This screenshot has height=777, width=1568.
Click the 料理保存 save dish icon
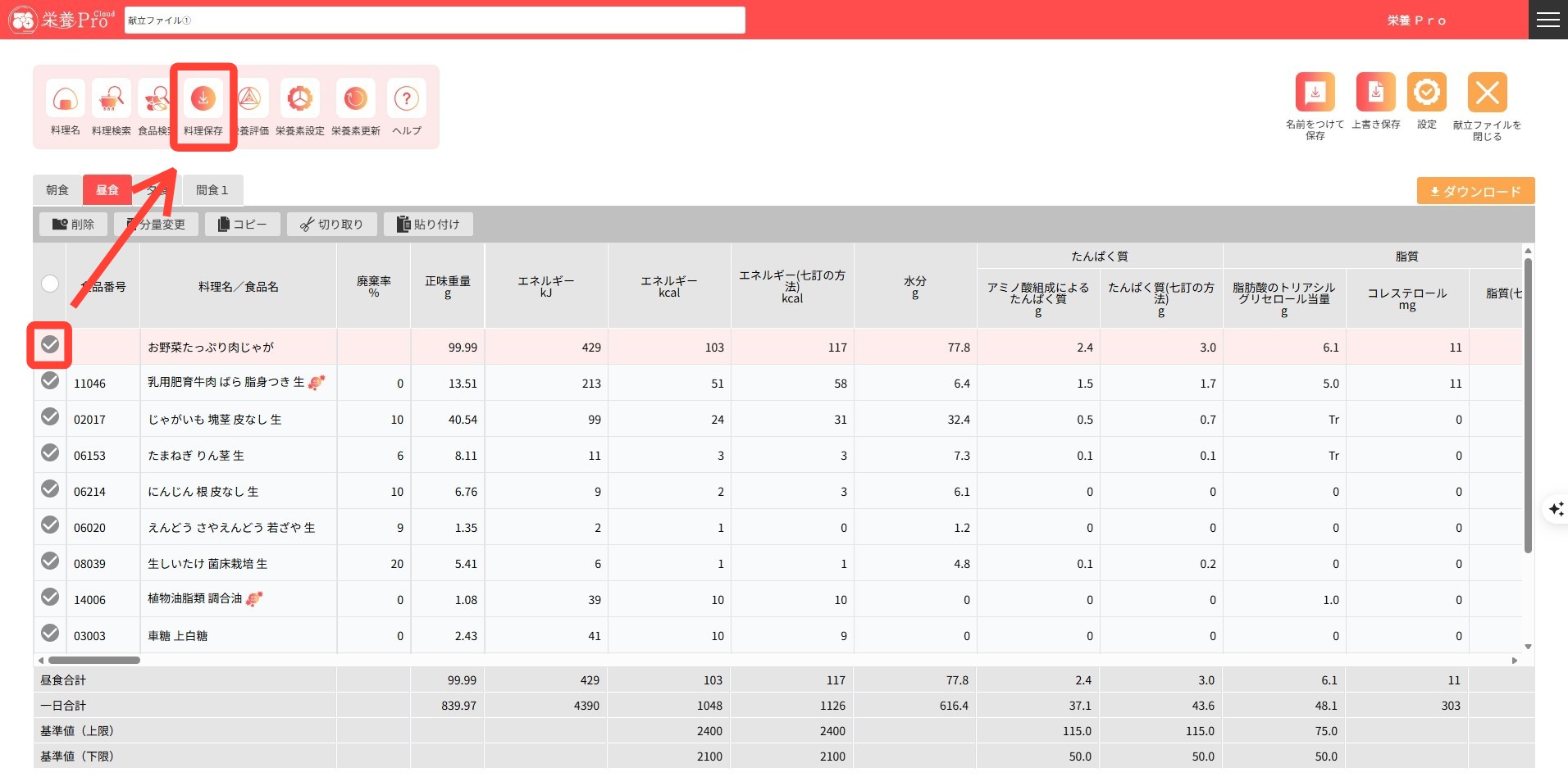pyautogui.click(x=203, y=99)
